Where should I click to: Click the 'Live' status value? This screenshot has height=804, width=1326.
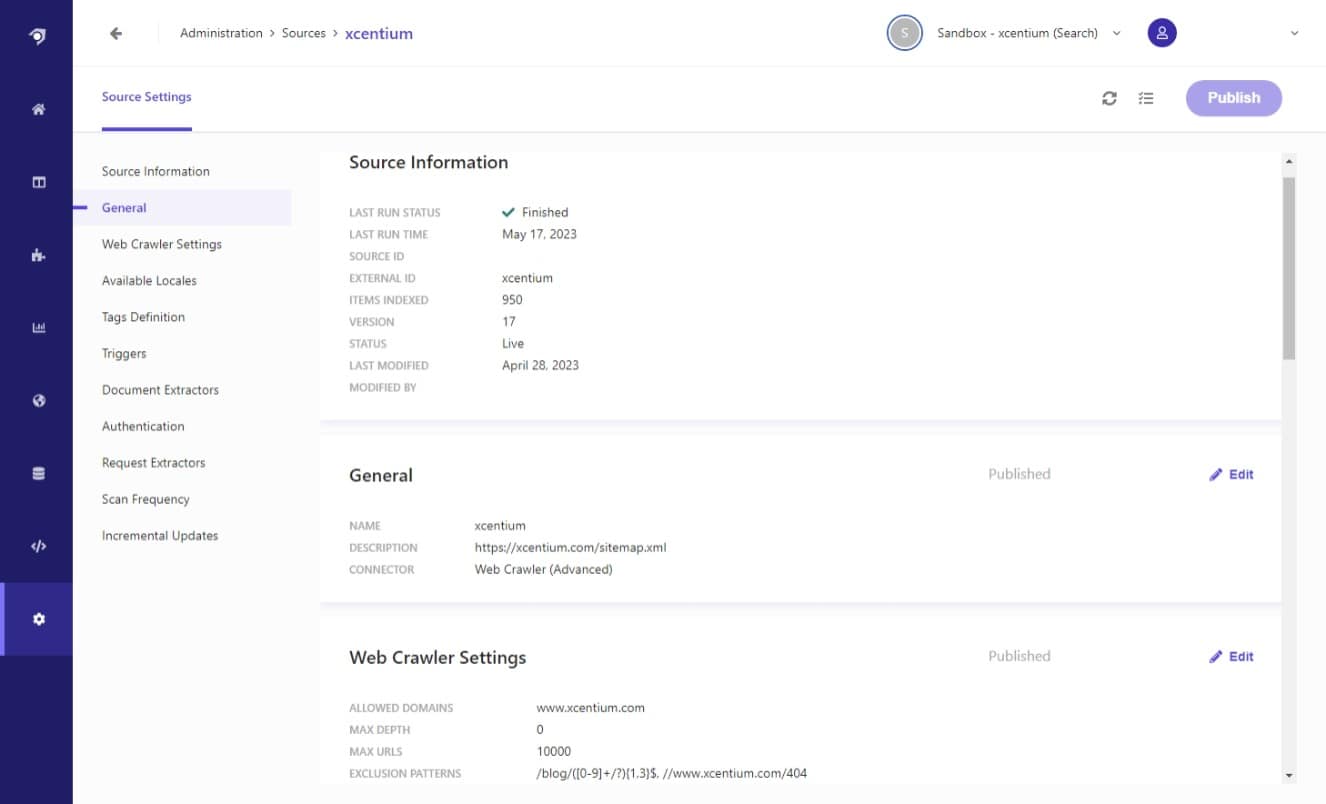[x=513, y=344]
